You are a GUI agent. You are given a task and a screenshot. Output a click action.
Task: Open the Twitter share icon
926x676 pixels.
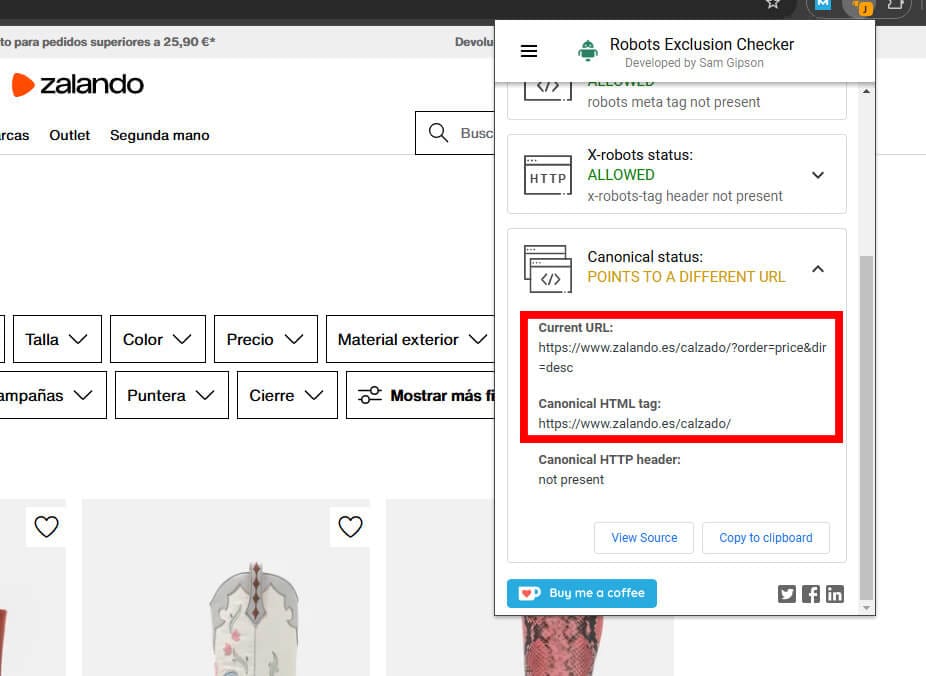[x=787, y=593]
